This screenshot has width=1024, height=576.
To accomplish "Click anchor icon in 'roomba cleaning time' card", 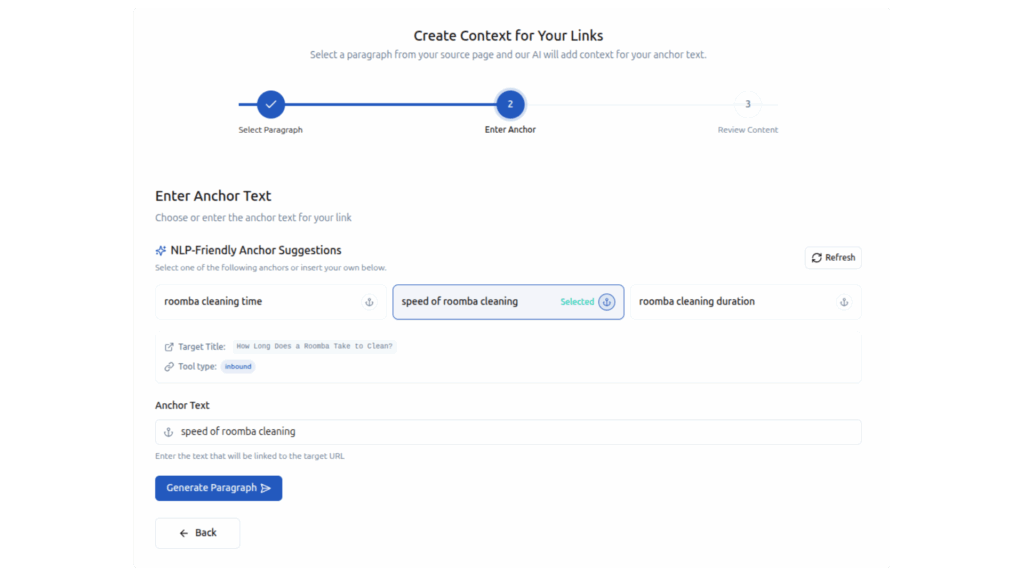I will click(x=369, y=302).
